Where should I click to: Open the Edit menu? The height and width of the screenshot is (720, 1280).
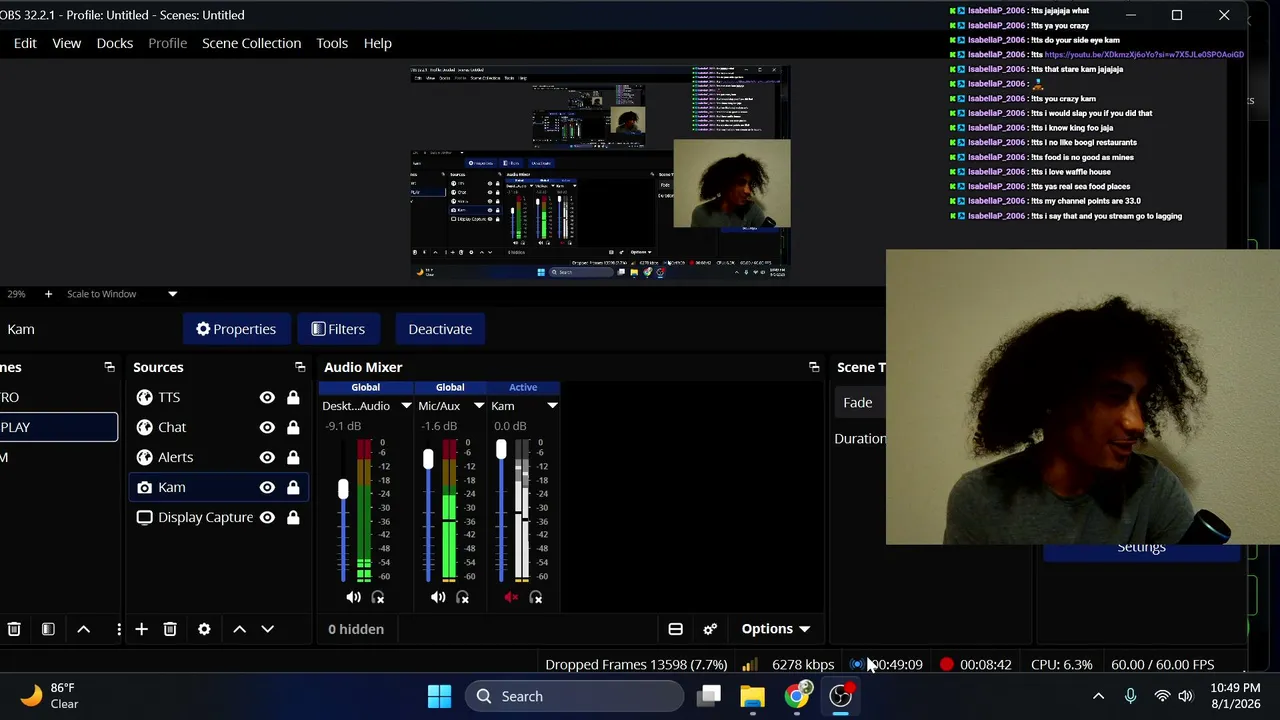[x=25, y=43]
